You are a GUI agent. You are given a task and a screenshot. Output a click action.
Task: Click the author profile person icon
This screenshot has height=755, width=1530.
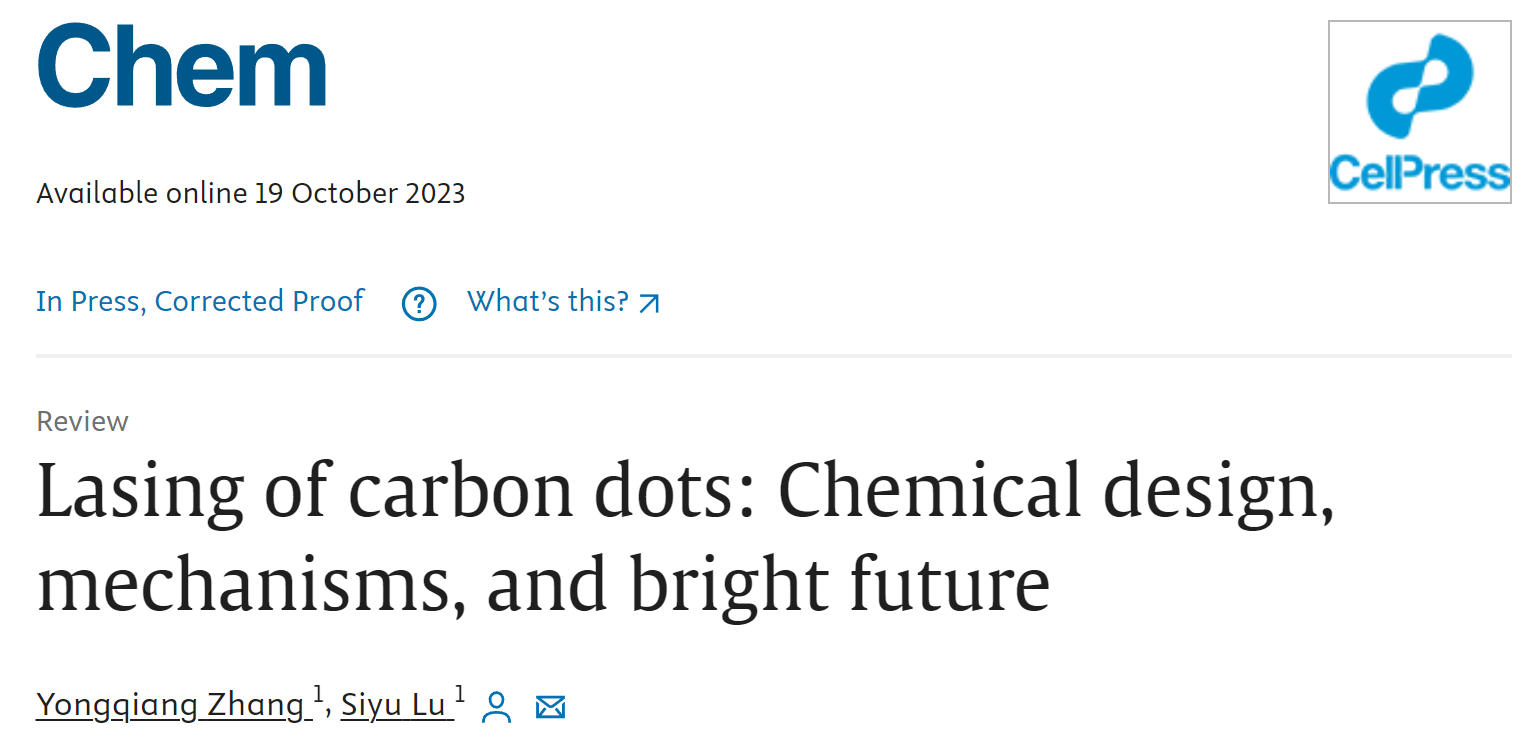[496, 707]
